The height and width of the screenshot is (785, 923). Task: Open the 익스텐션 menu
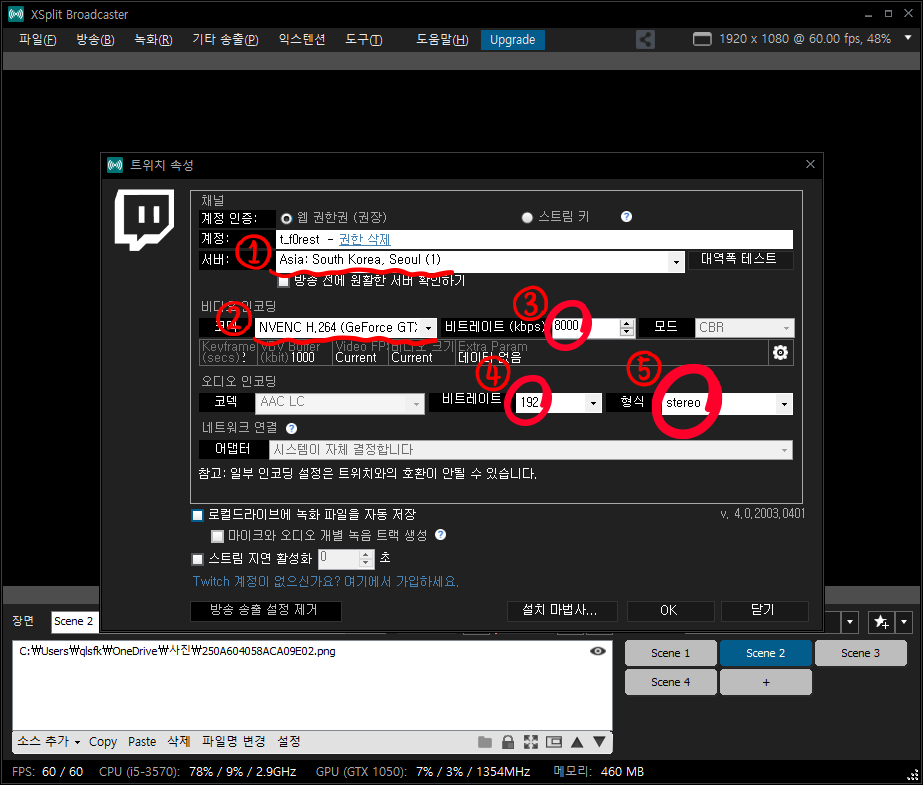(302, 39)
